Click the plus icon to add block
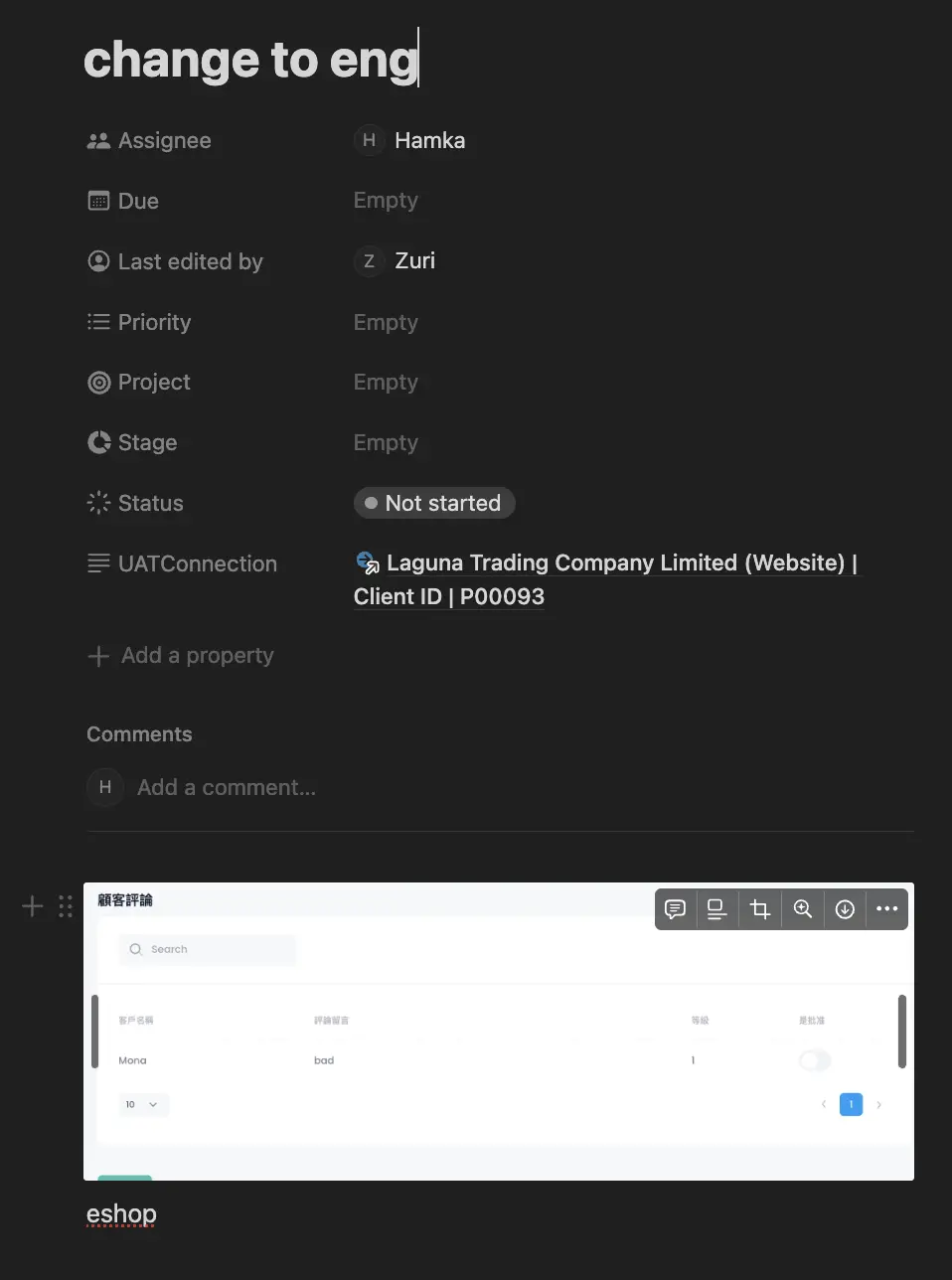The width and height of the screenshot is (952, 1280). 33,906
